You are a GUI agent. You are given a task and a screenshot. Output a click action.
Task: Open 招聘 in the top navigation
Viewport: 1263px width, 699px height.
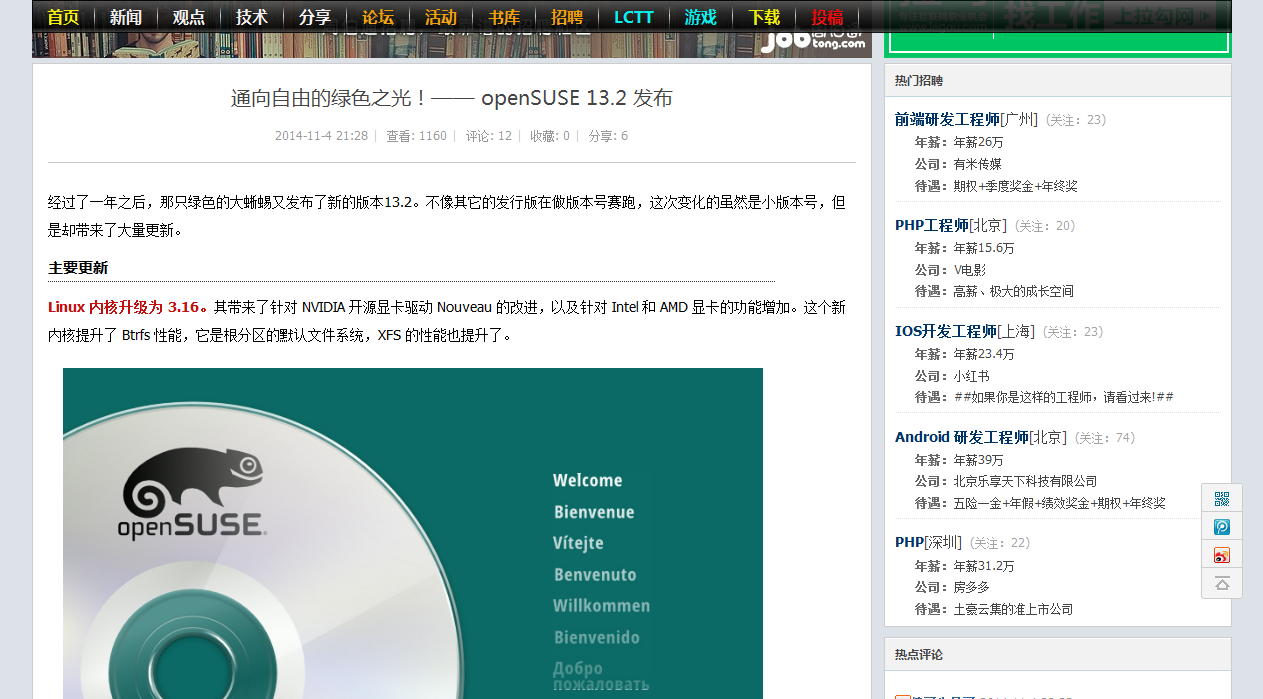coord(567,17)
